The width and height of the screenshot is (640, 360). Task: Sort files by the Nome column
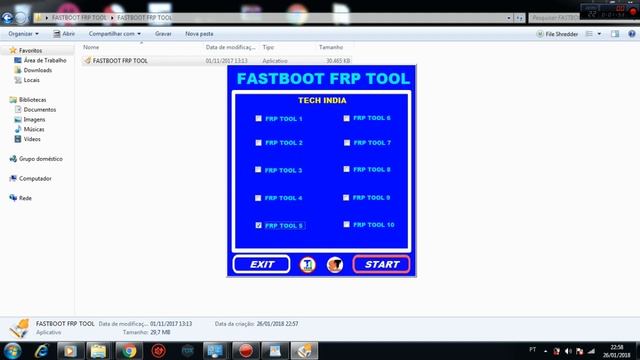tap(91, 47)
